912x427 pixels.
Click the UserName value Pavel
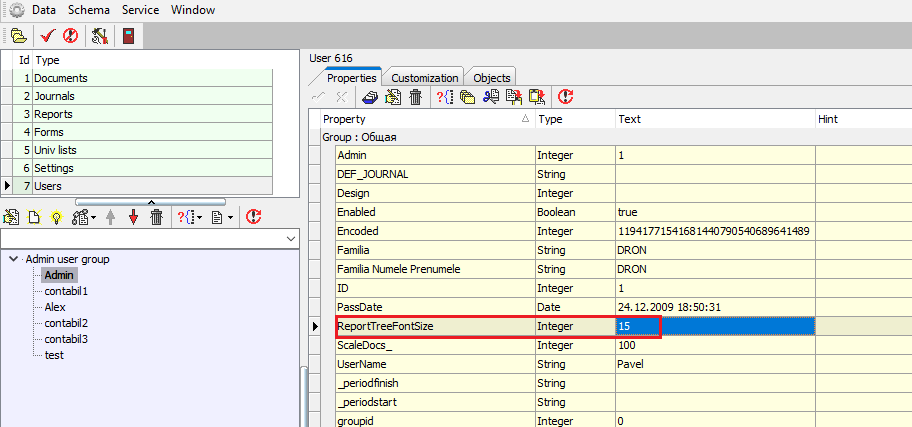pyautogui.click(x=715, y=365)
